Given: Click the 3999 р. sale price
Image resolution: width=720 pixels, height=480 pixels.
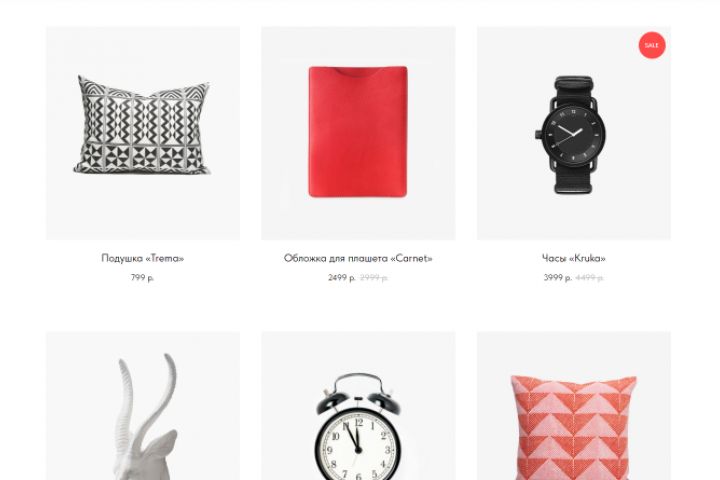Looking at the screenshot, I should [x=557, y=277].
